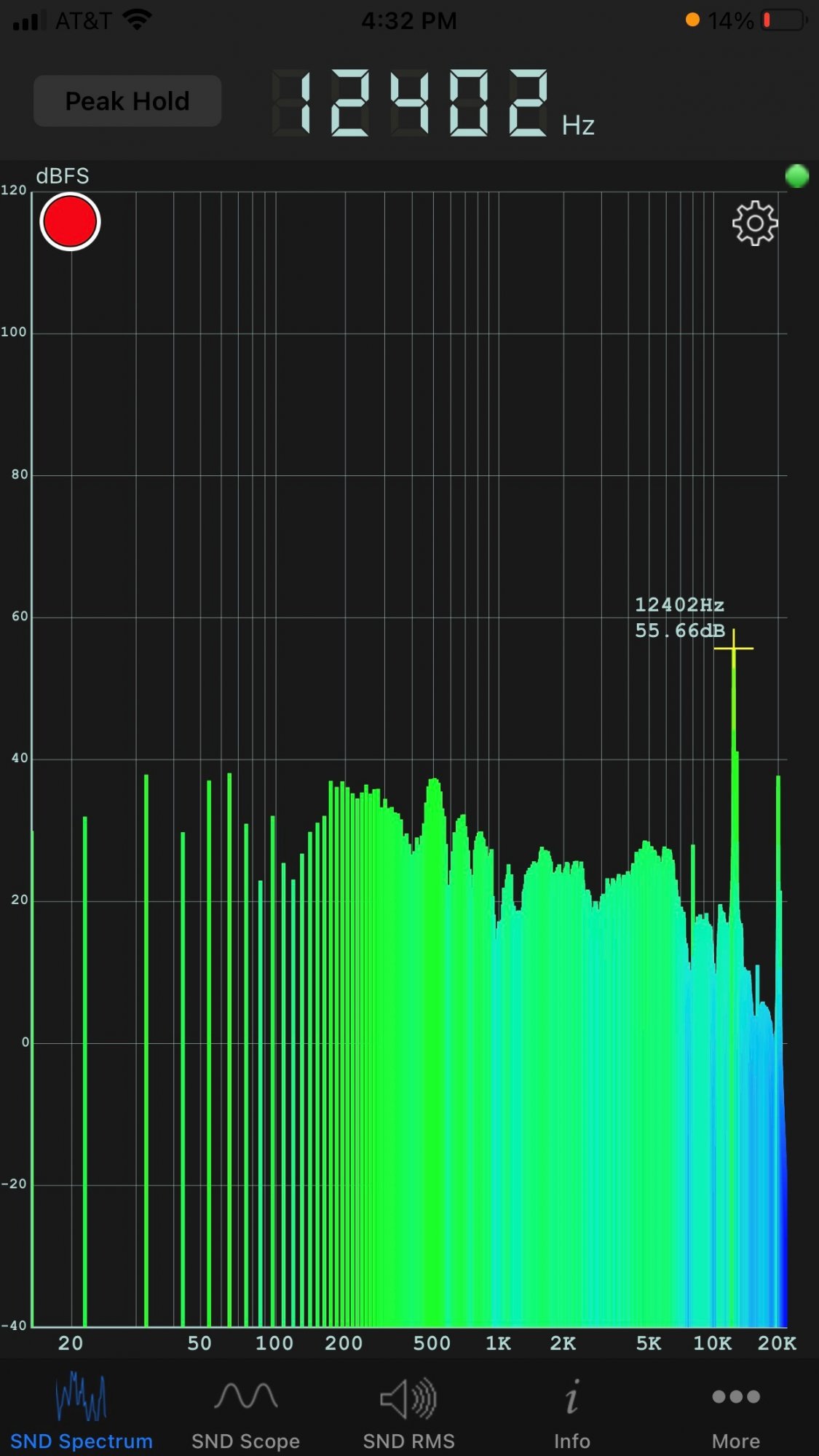Tap the red record button
Screen dimensions: 819x1456
click(70, 221)
